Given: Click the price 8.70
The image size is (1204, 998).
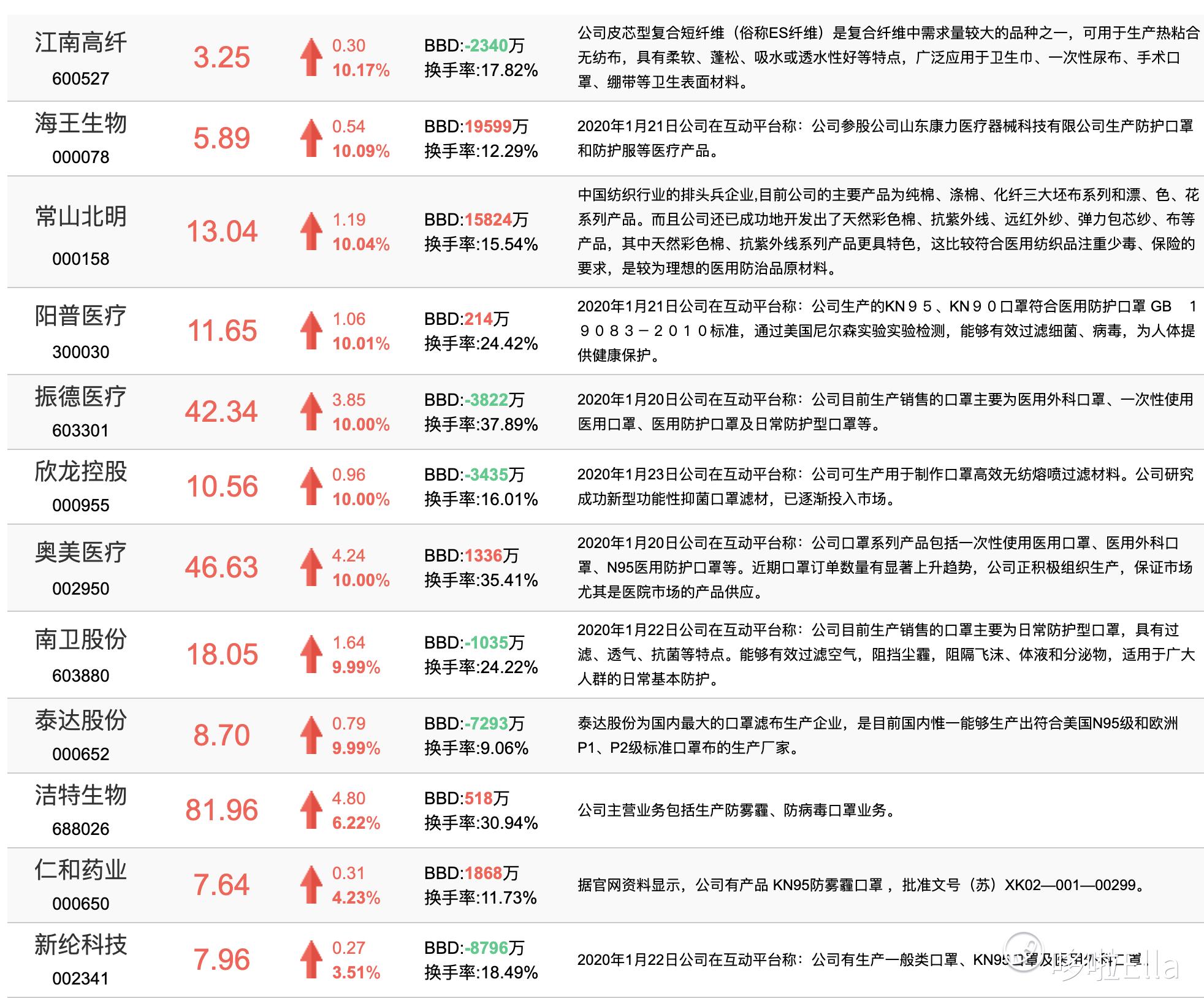Looking at the screenshot, I should (x=222, y=735).
